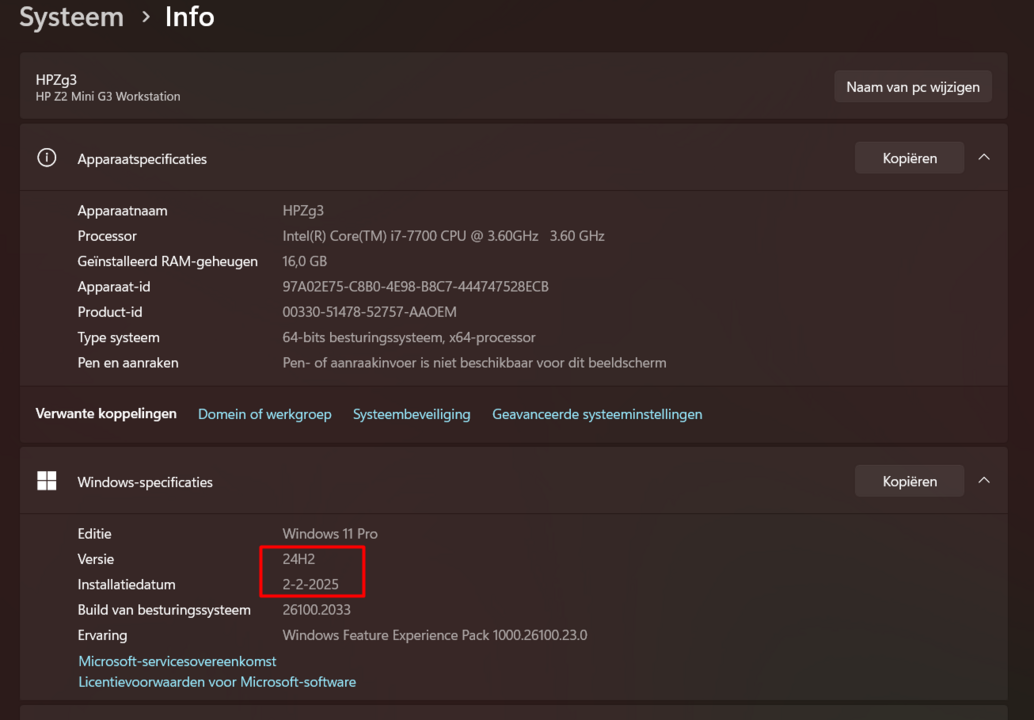Open the Domein of werkgroep link
Screen dimensions: 1034x720
(264, 413)
